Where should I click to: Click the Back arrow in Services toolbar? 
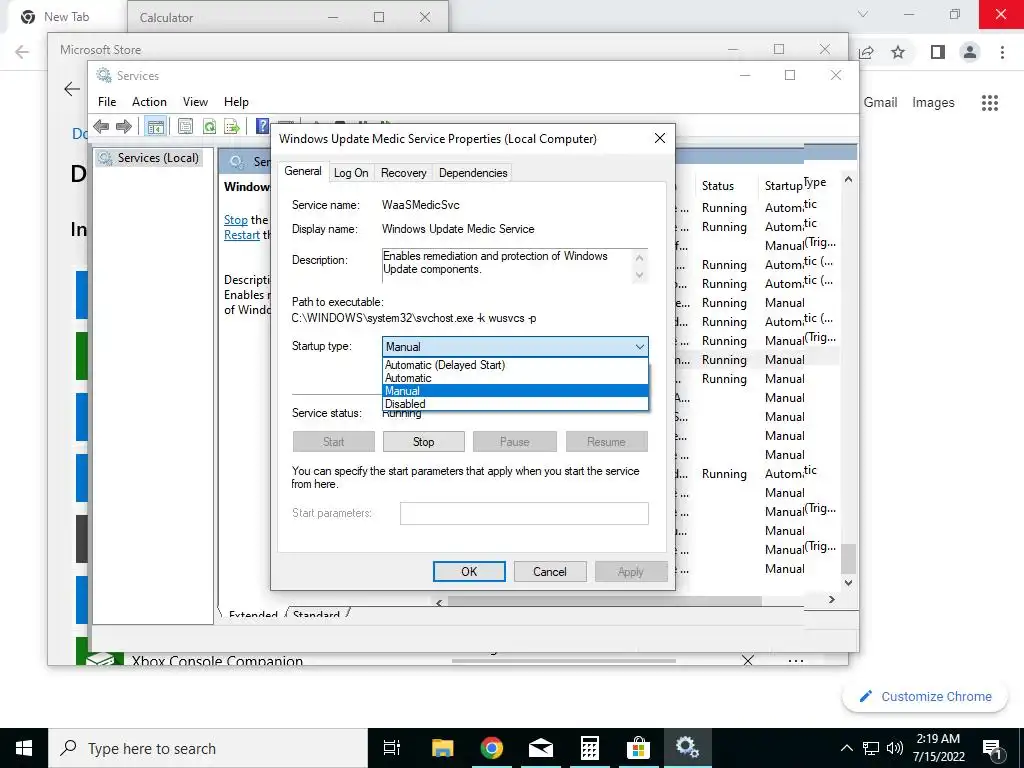tap(101, 126)
